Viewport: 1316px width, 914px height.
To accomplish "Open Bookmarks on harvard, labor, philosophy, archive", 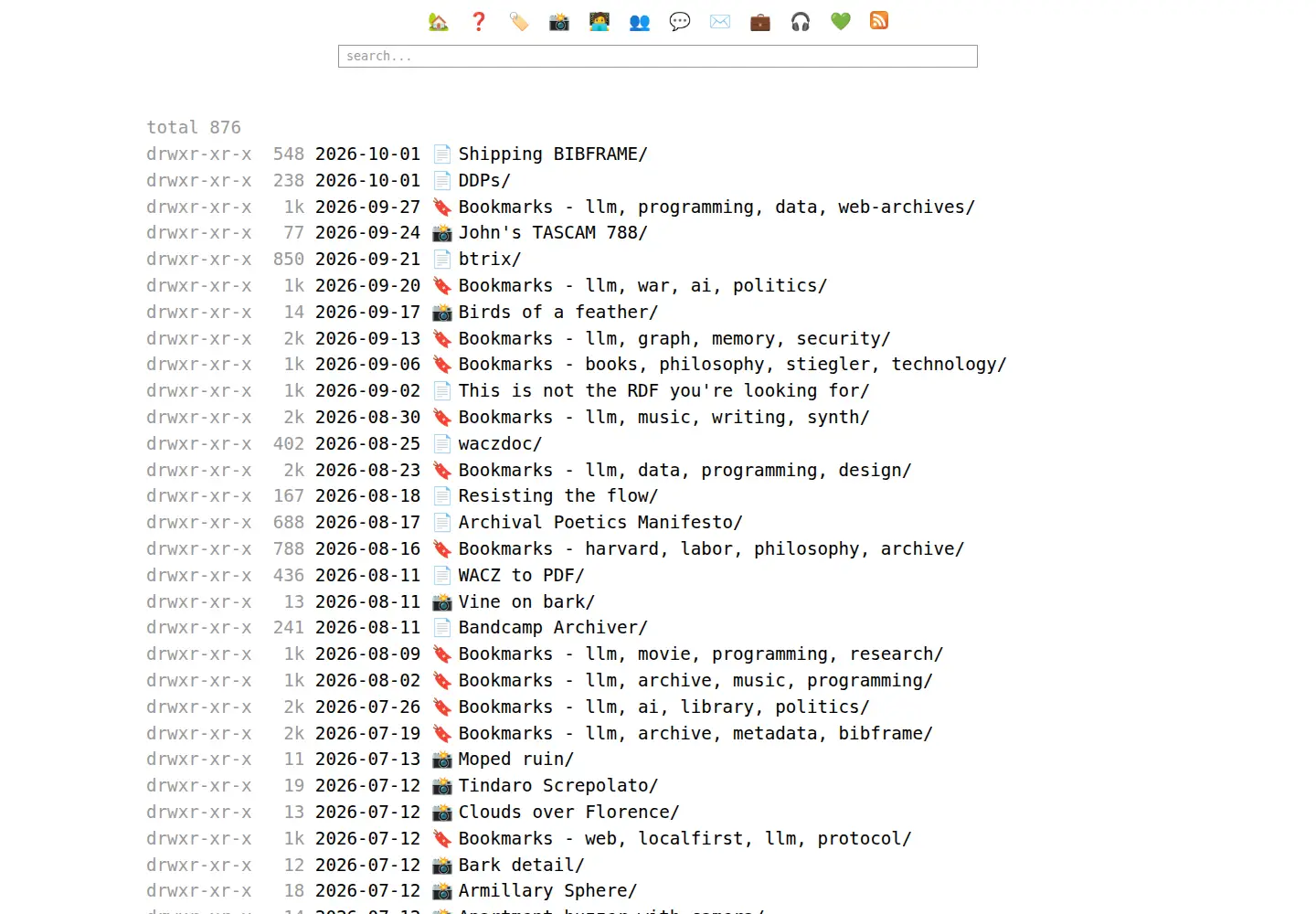I will tap(711, 548).
